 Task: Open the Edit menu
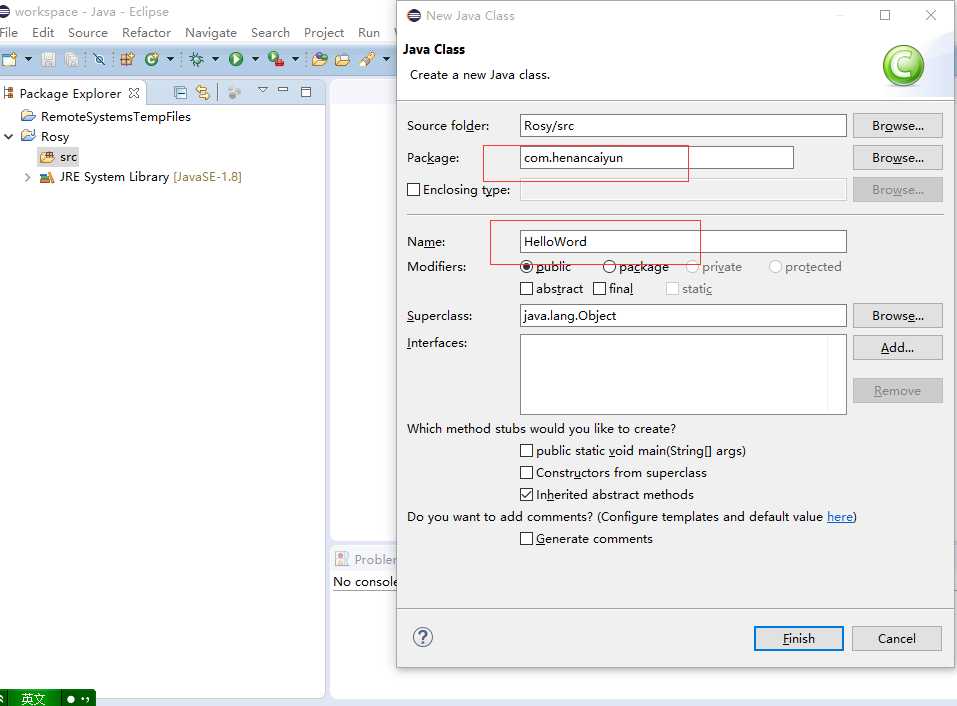click(x=43, y=32)
